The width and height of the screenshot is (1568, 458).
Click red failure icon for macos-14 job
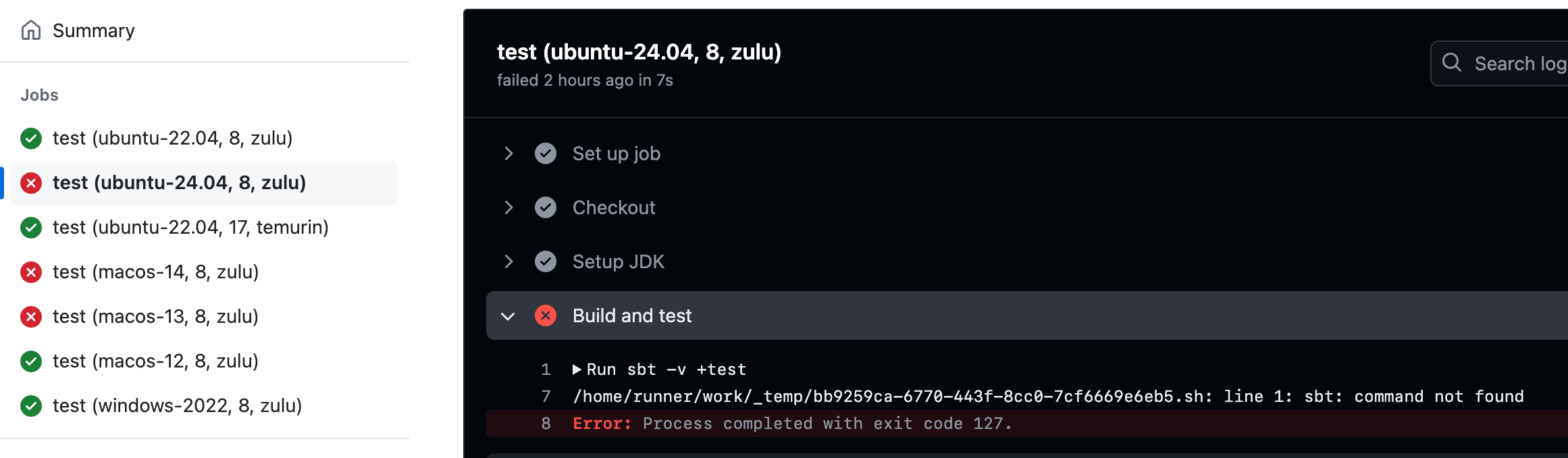(31, 272)
